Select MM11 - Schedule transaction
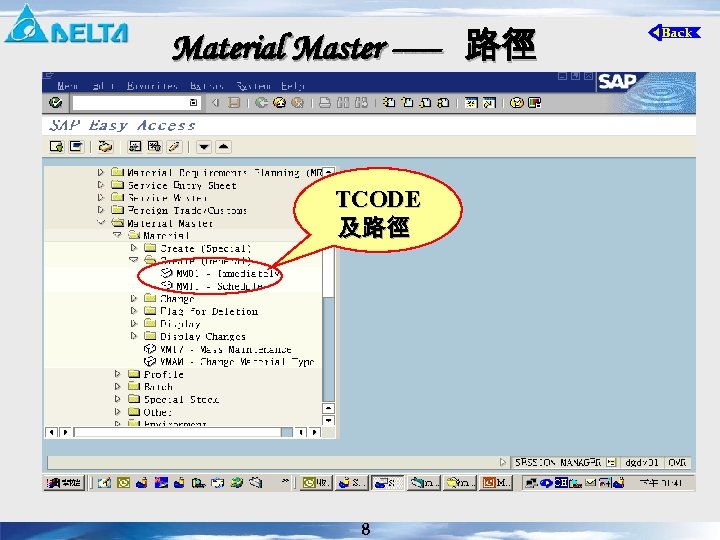Screen dimensions: 720x540 [212, 286]
